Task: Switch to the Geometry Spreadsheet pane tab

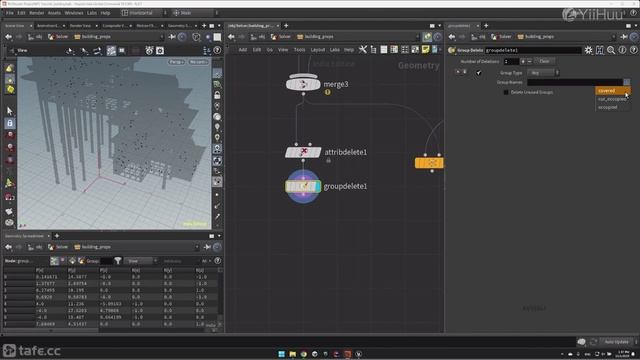Action: coord(24,236)
